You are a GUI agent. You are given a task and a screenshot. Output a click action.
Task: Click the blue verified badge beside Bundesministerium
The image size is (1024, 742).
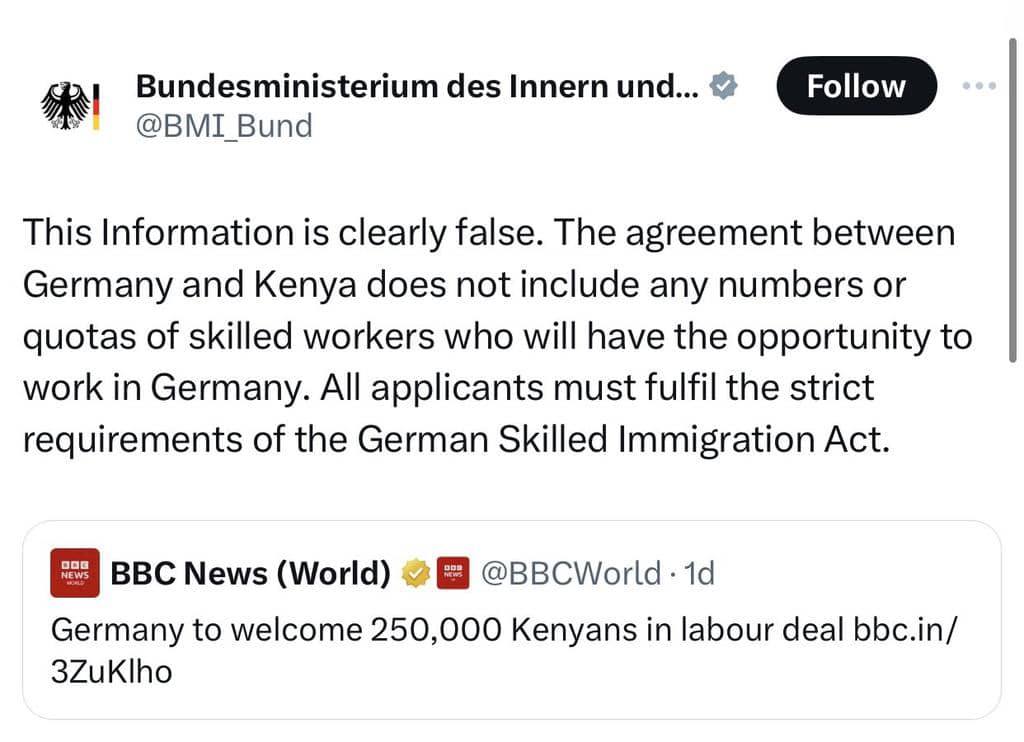click(724, 87)
